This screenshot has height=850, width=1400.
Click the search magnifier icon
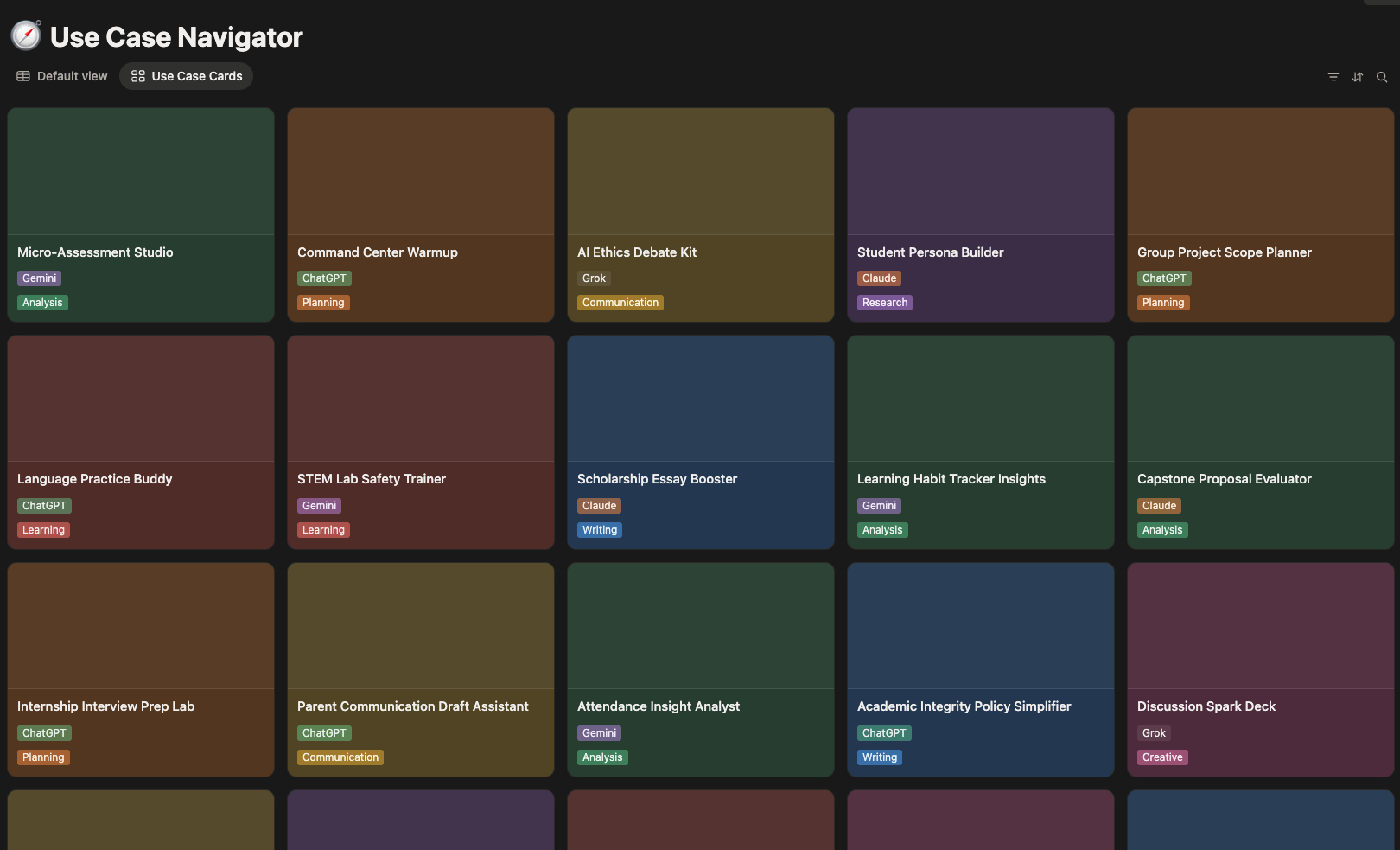(x=1381, y=76)
